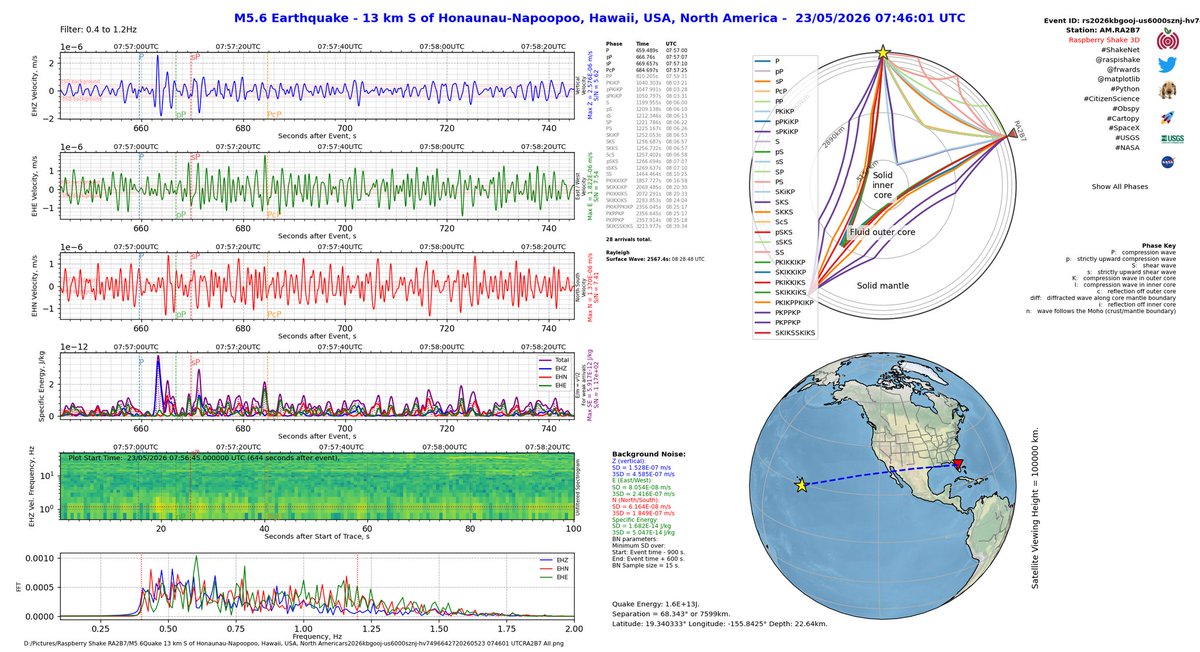This screenshot has width=1200, height=652.
Task: Click the Solid mantle label
Action: (884, 286)
